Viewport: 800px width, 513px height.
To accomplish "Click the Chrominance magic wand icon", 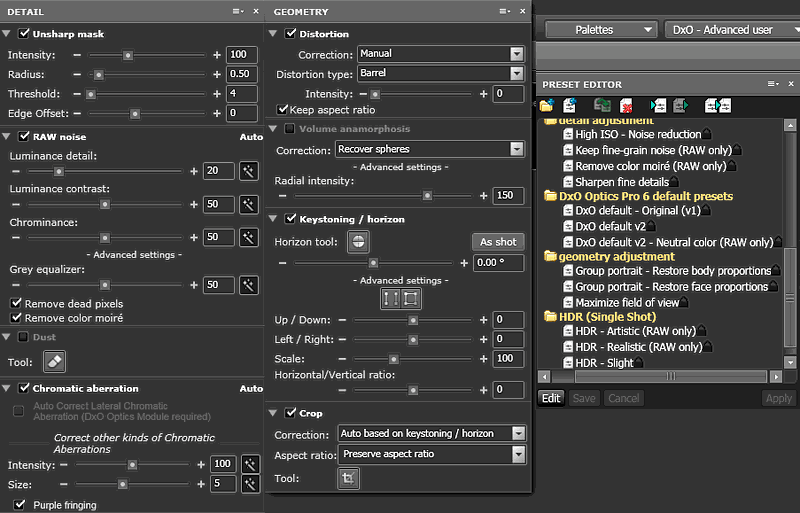I will pos(249,237).
